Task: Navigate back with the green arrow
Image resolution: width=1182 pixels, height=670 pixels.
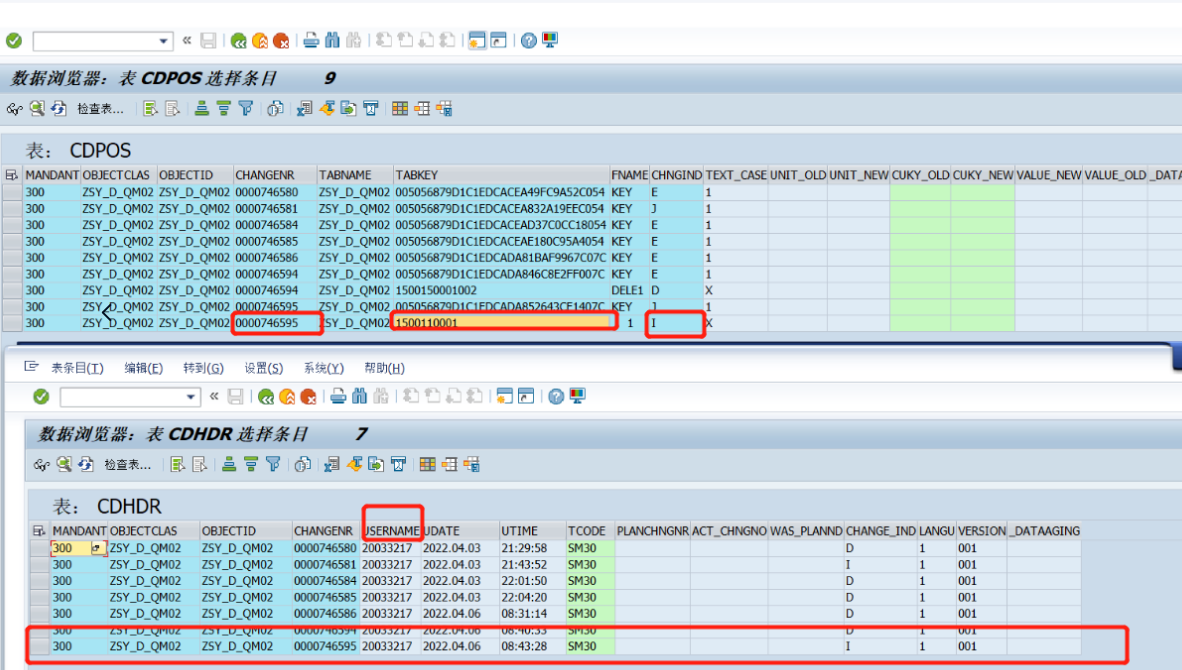Action: coord(239,40)
